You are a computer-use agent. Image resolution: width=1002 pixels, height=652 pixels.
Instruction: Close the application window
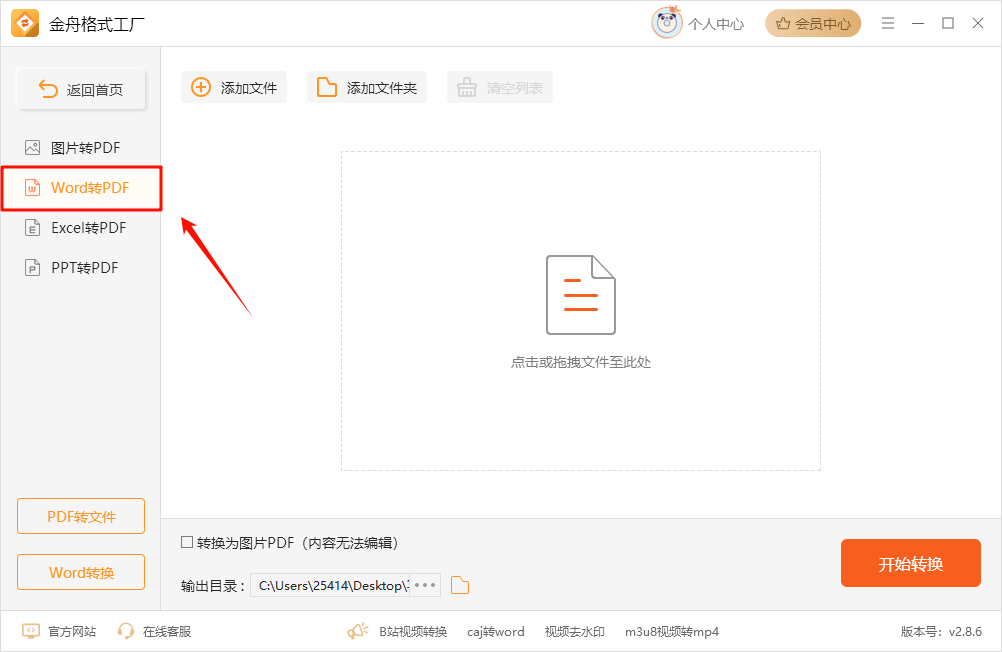978,24
